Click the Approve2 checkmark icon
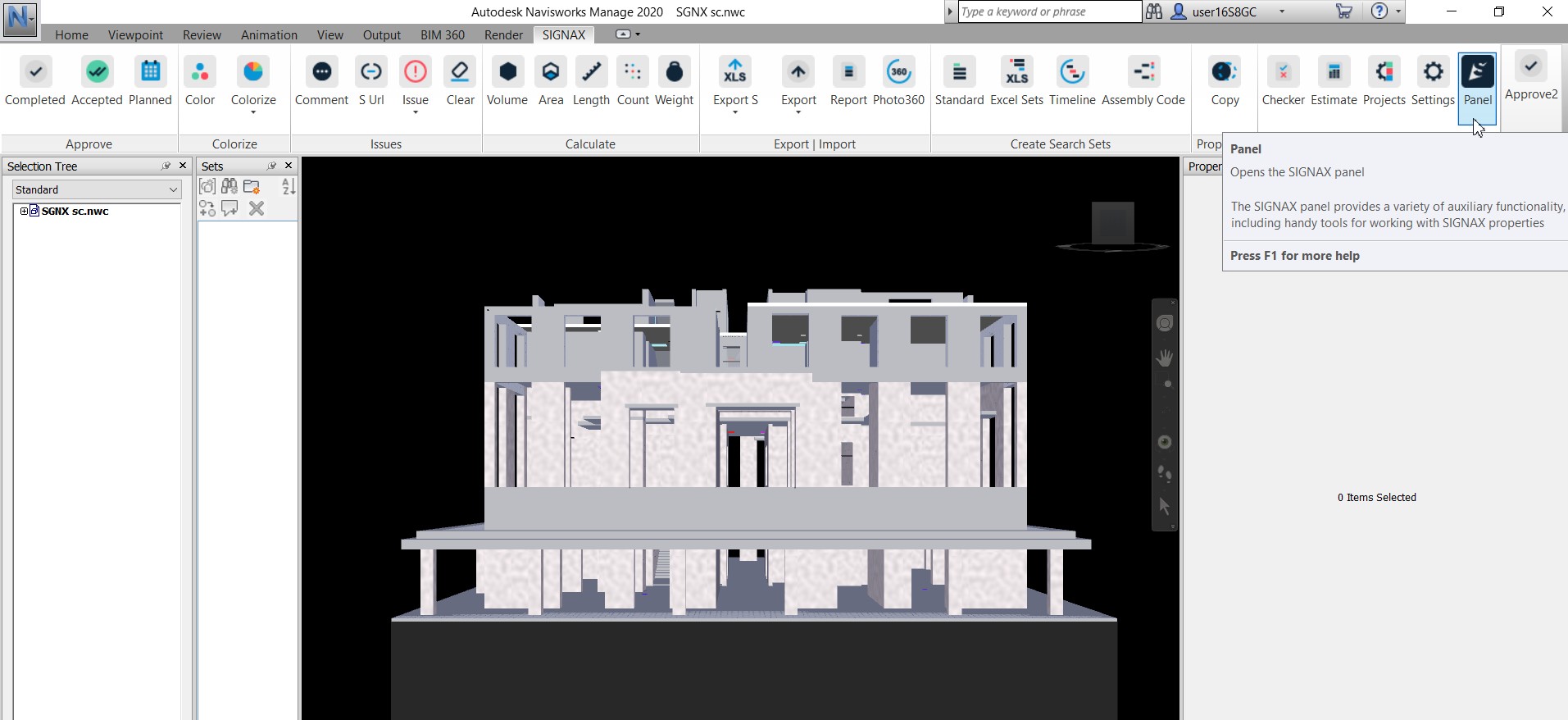The height and width of the screenshot is (720, 1568). point(1531,66)
